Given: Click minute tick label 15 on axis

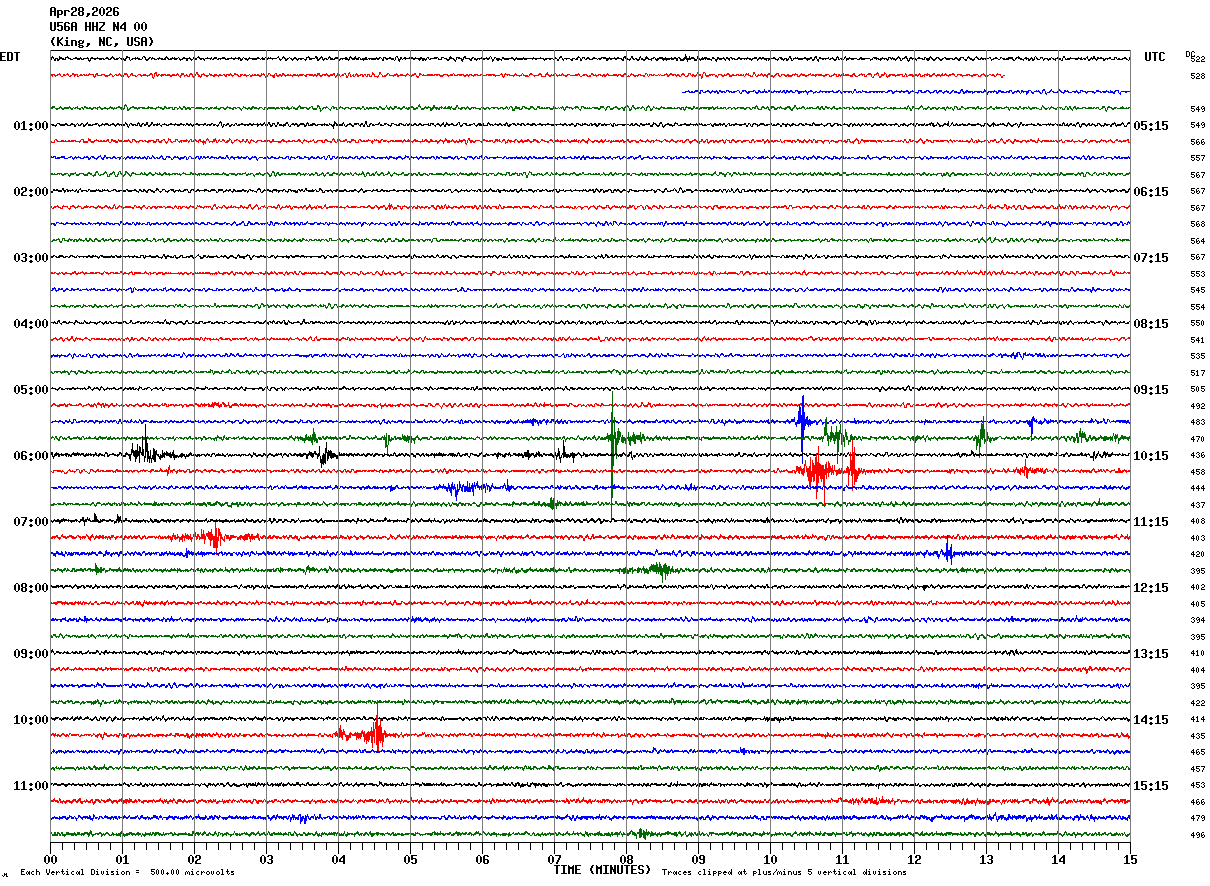Looking at the screenshot, I should (1130, 859).
